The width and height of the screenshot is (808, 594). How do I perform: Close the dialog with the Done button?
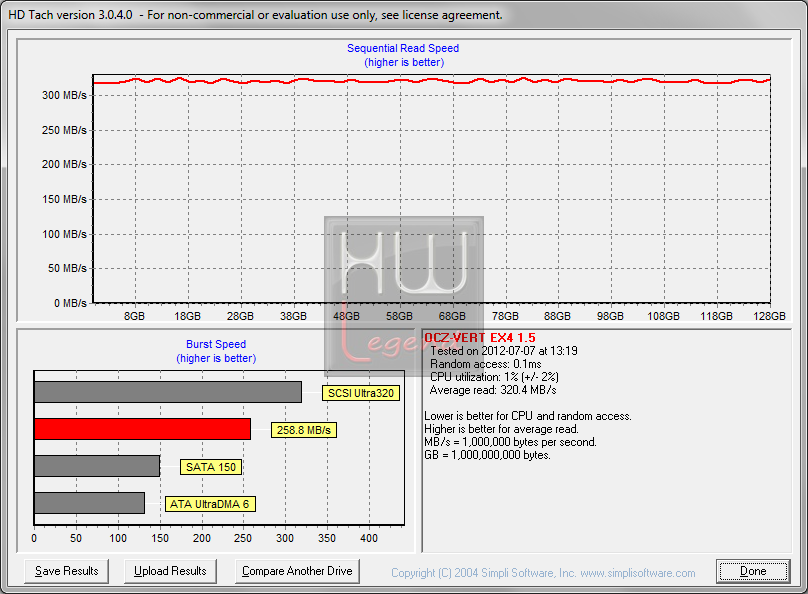tap(753, 571)
